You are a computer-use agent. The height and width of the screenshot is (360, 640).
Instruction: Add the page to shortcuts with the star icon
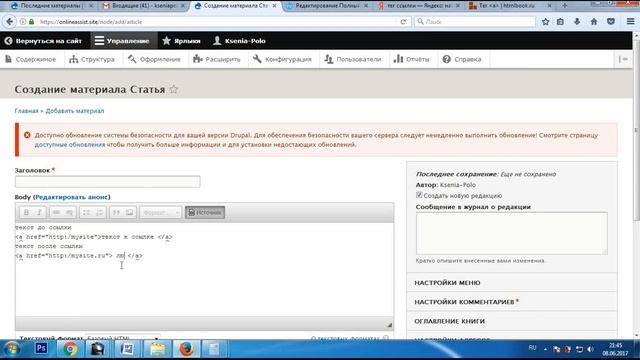point(174,89)
